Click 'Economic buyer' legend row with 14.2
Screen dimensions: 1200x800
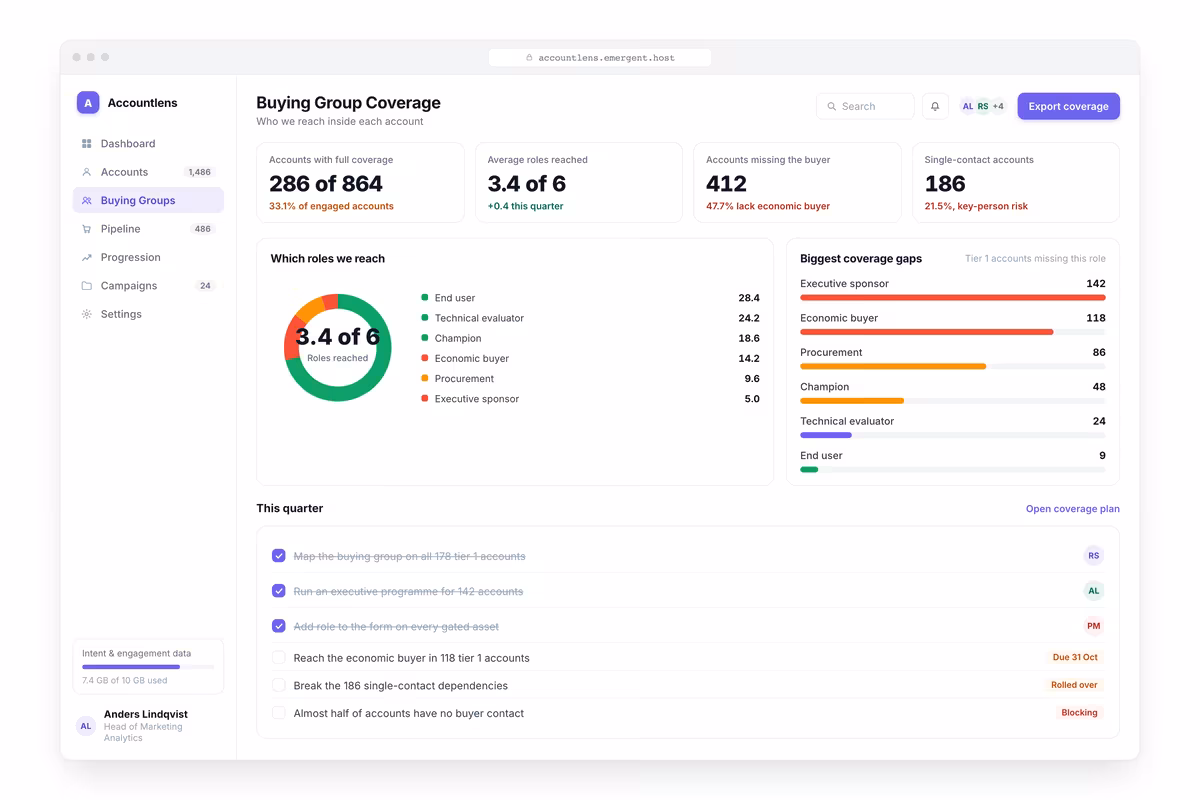(x=590, y=358)
